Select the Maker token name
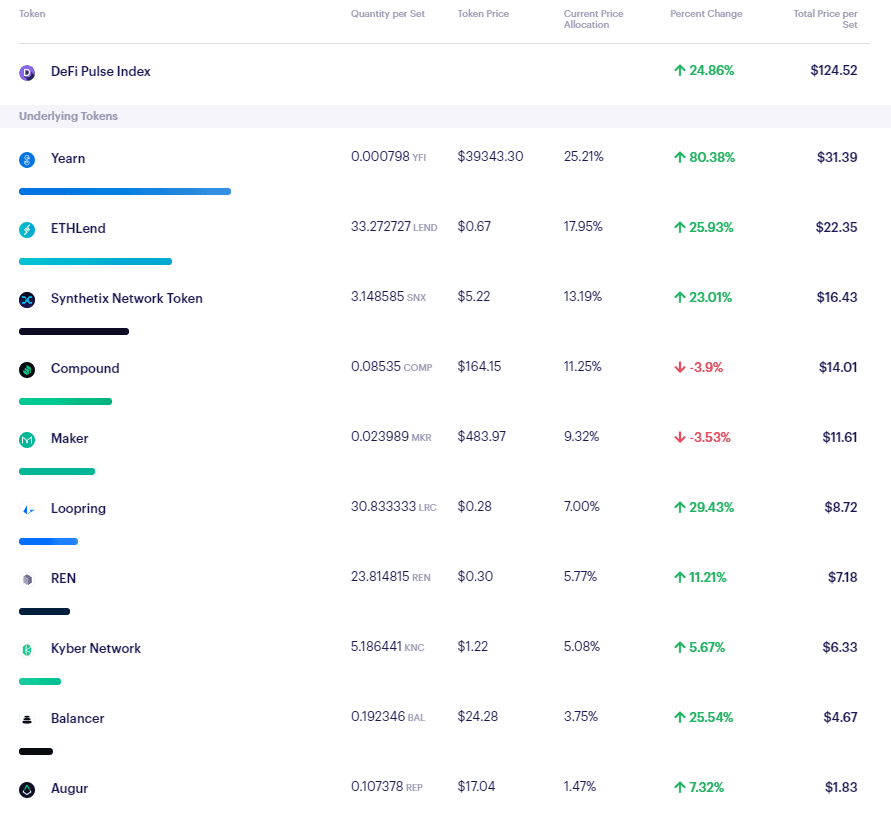The height and width of the screenshot is (814, 891). click(70, 438)
